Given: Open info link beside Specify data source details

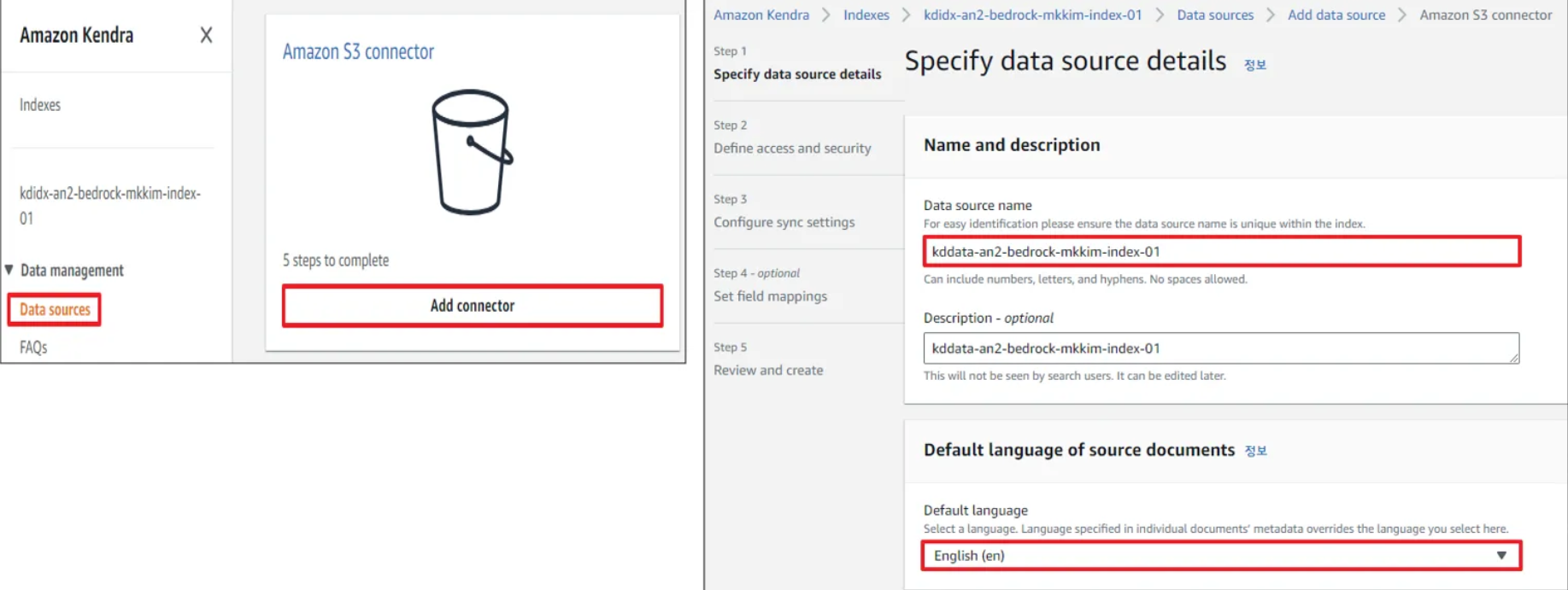Looking at the screenshot, I should [1254, 65].
